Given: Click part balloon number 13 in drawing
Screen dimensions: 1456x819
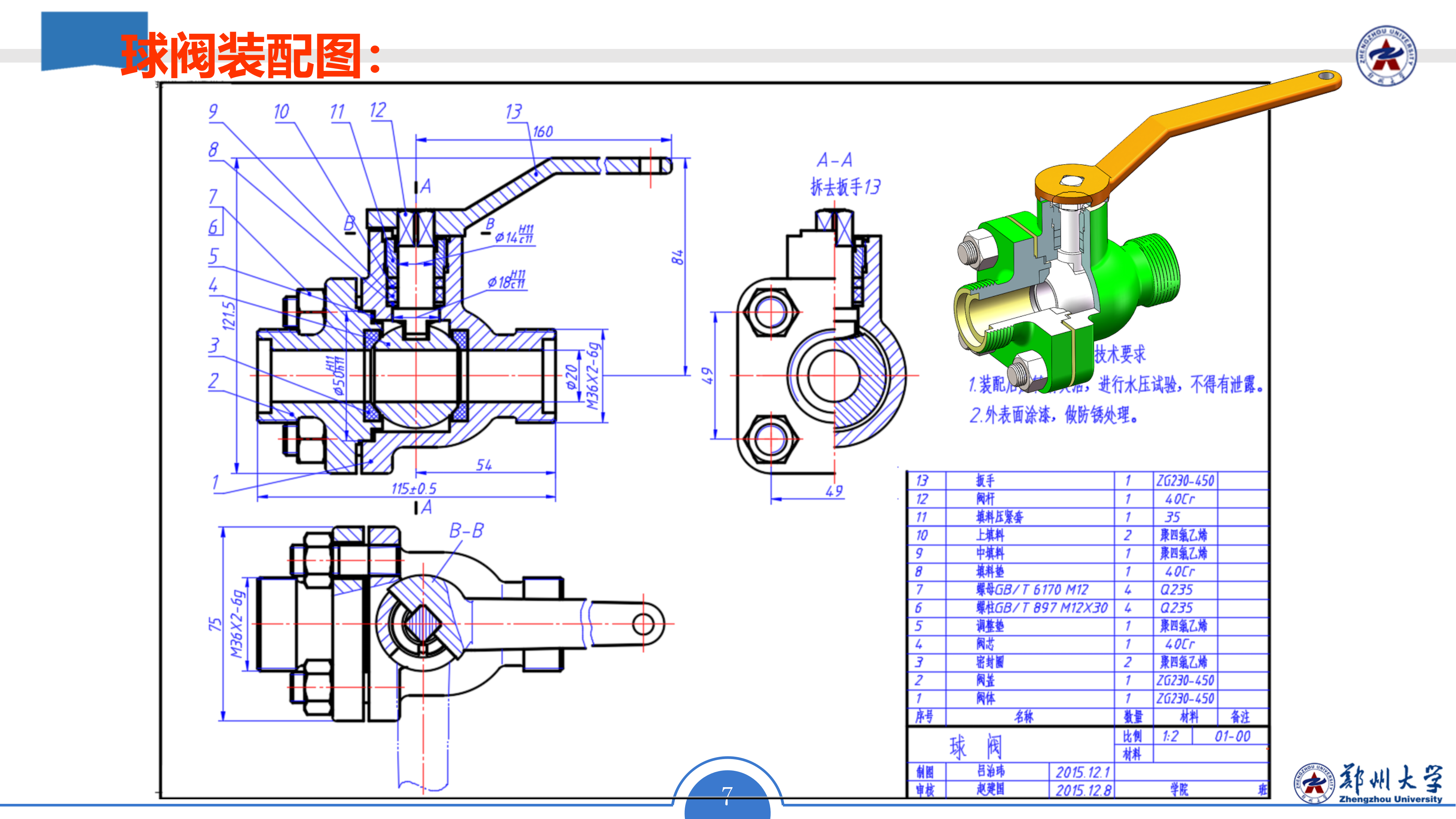Looking at the screenshot, I should [514, 112].
